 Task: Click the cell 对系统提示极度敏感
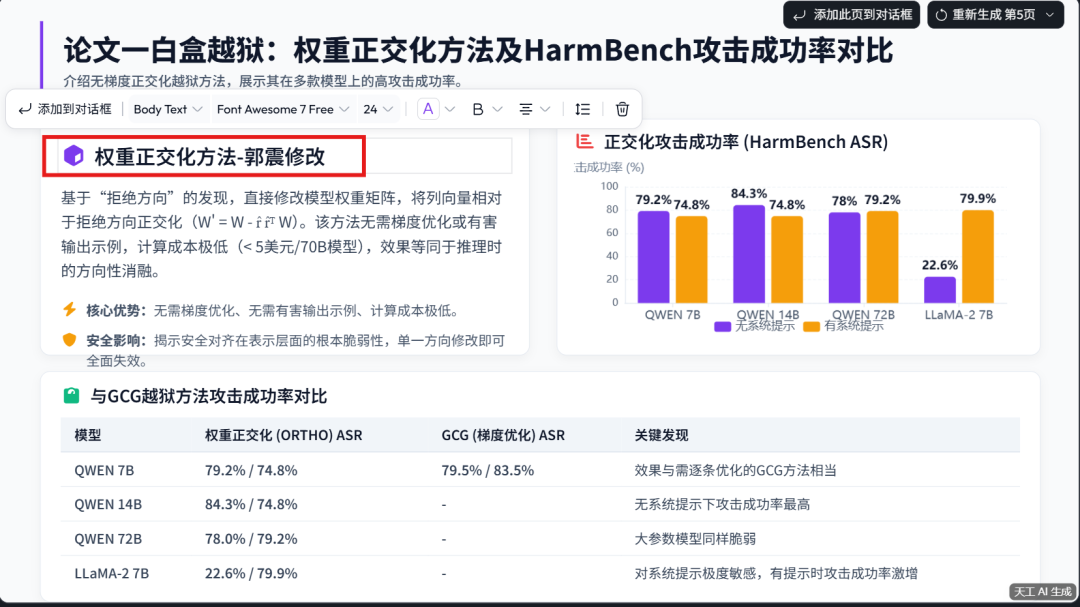click(x=776, y=573)
